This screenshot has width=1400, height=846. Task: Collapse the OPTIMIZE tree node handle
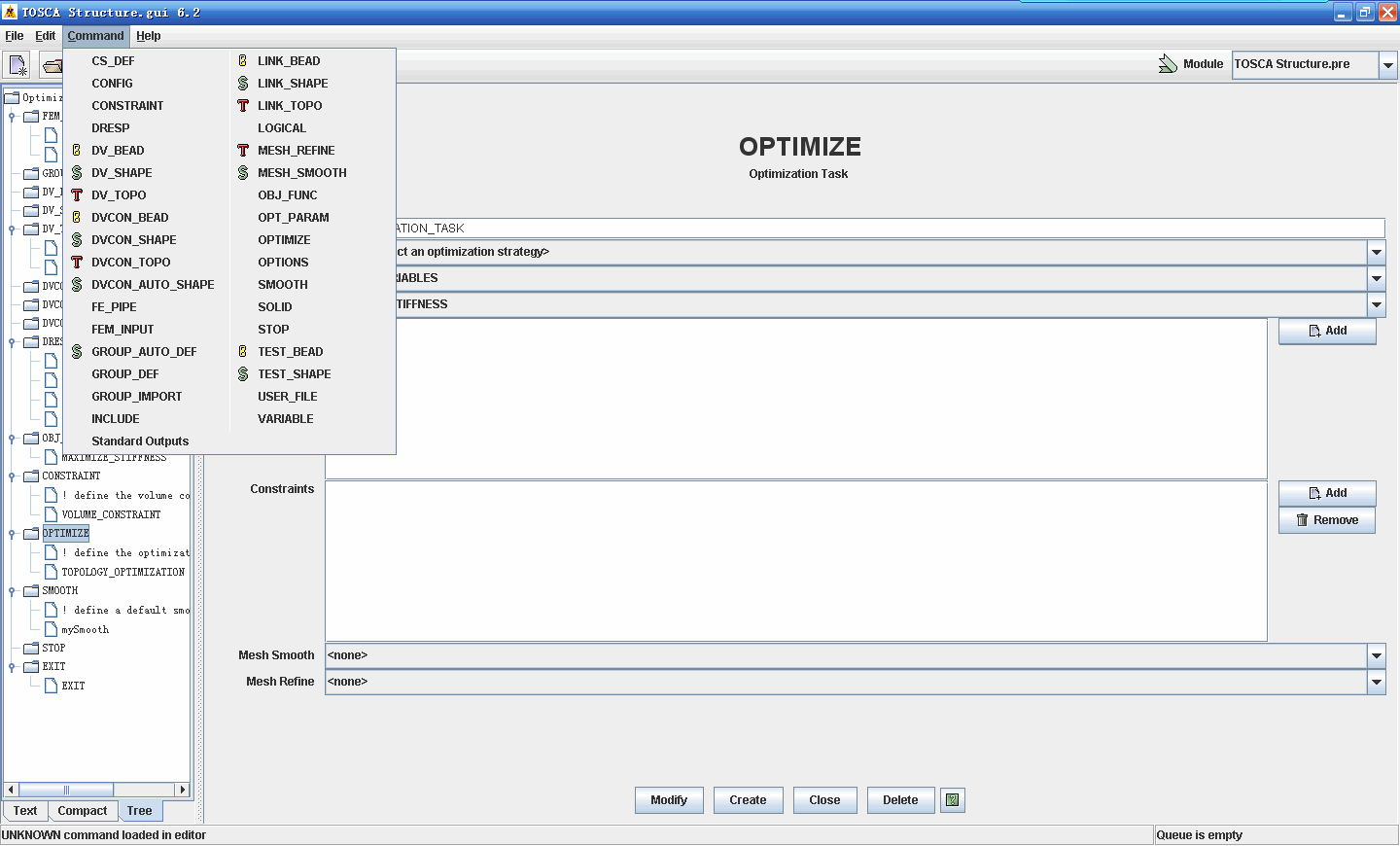pyautogui.click(x=12, y=534)
